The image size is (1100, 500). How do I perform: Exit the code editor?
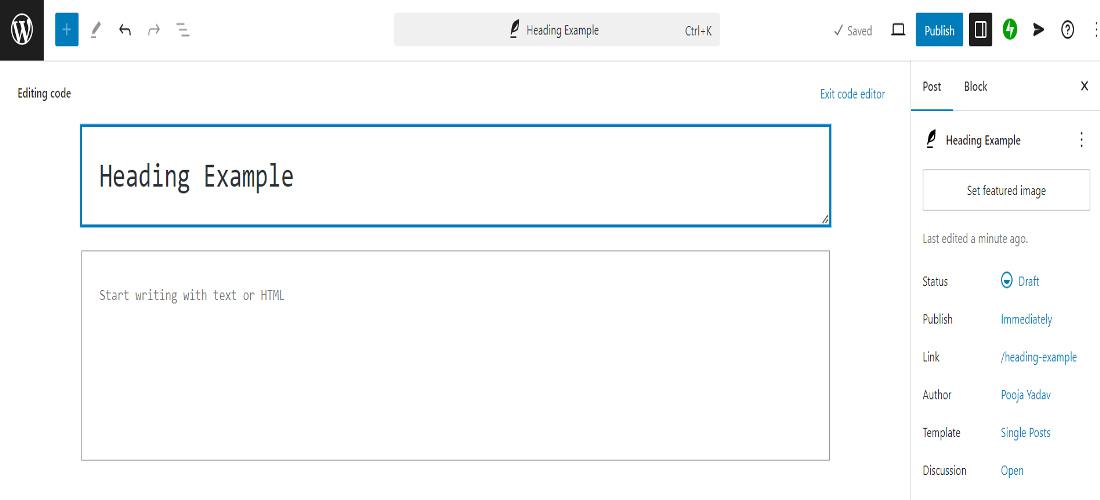pyautogui.click(x=852, y=94)
